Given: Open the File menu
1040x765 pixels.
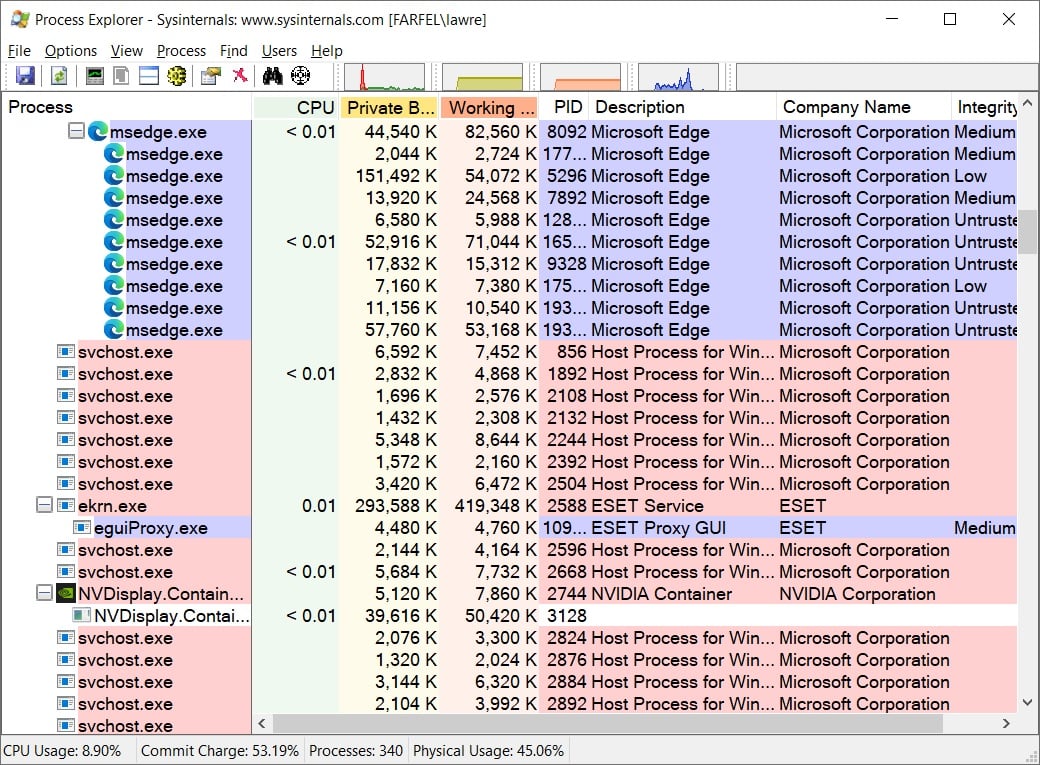Looking at the screenshot, I should pyautogui.click(x=19, y=50).
